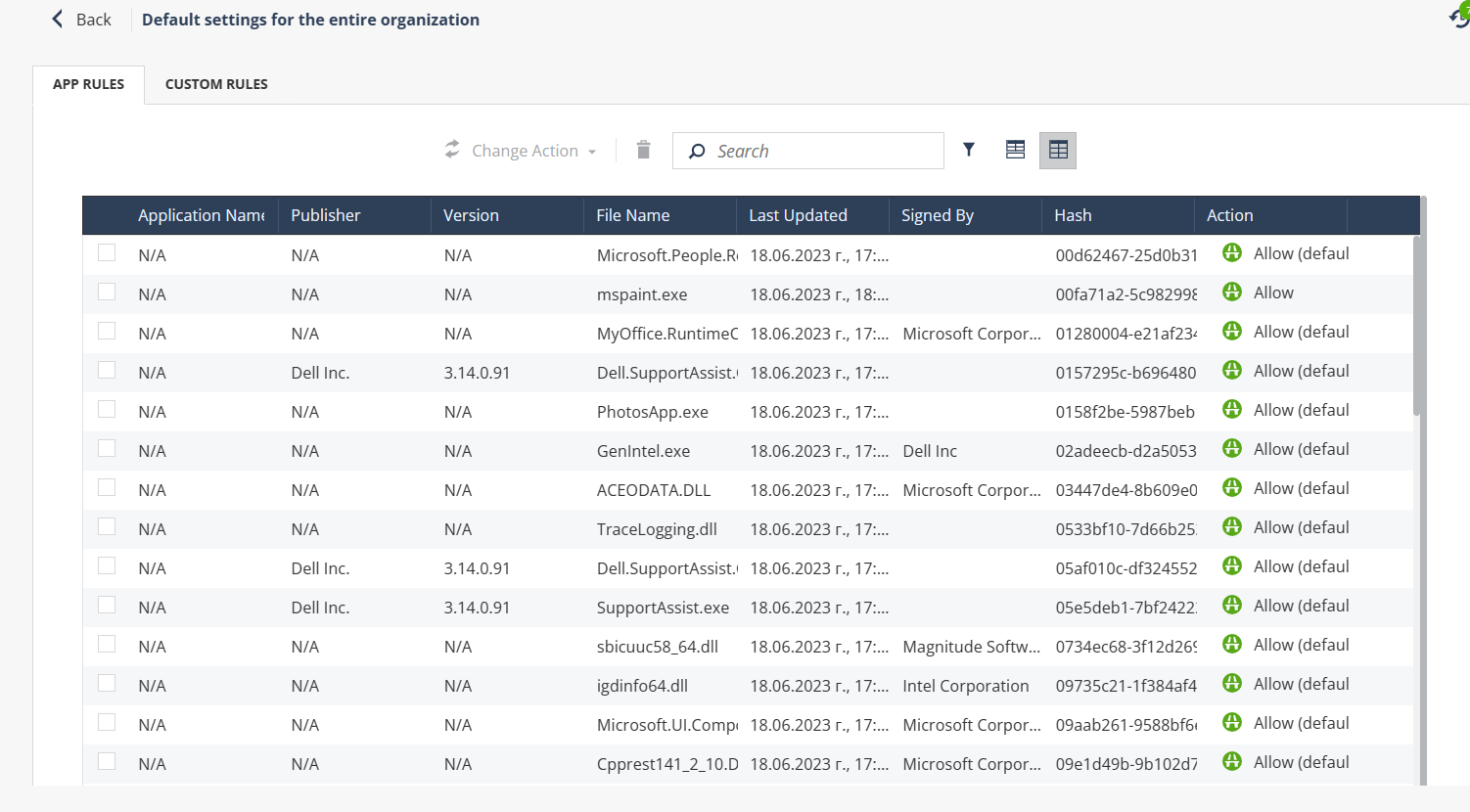Click Dell Inc. publisher in SupportAssist.exe row
This screenshot has width=1470, height=812.
pyautogui.click(x=320, y=608)
